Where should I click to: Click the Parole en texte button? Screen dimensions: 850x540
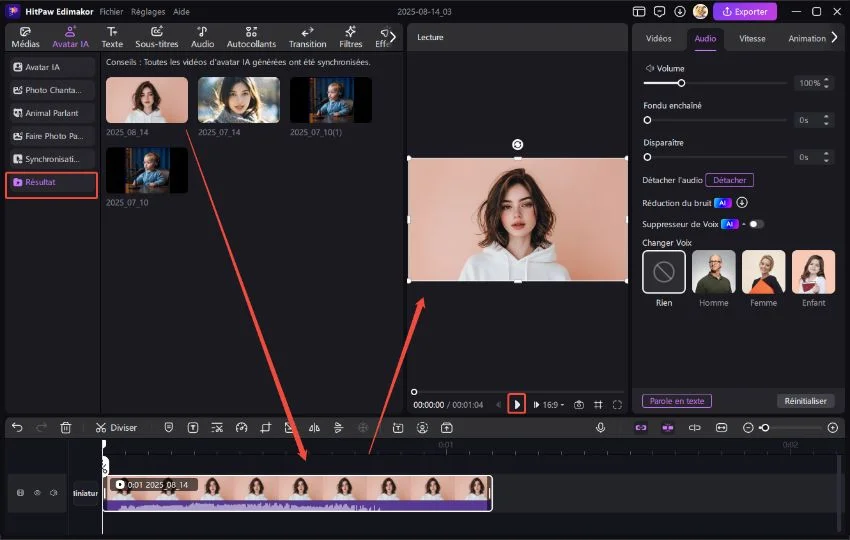point(676,401)
